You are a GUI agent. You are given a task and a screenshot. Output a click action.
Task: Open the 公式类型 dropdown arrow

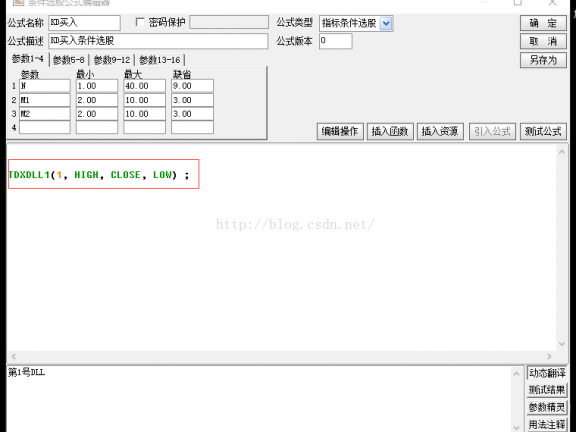pos(385,24)
